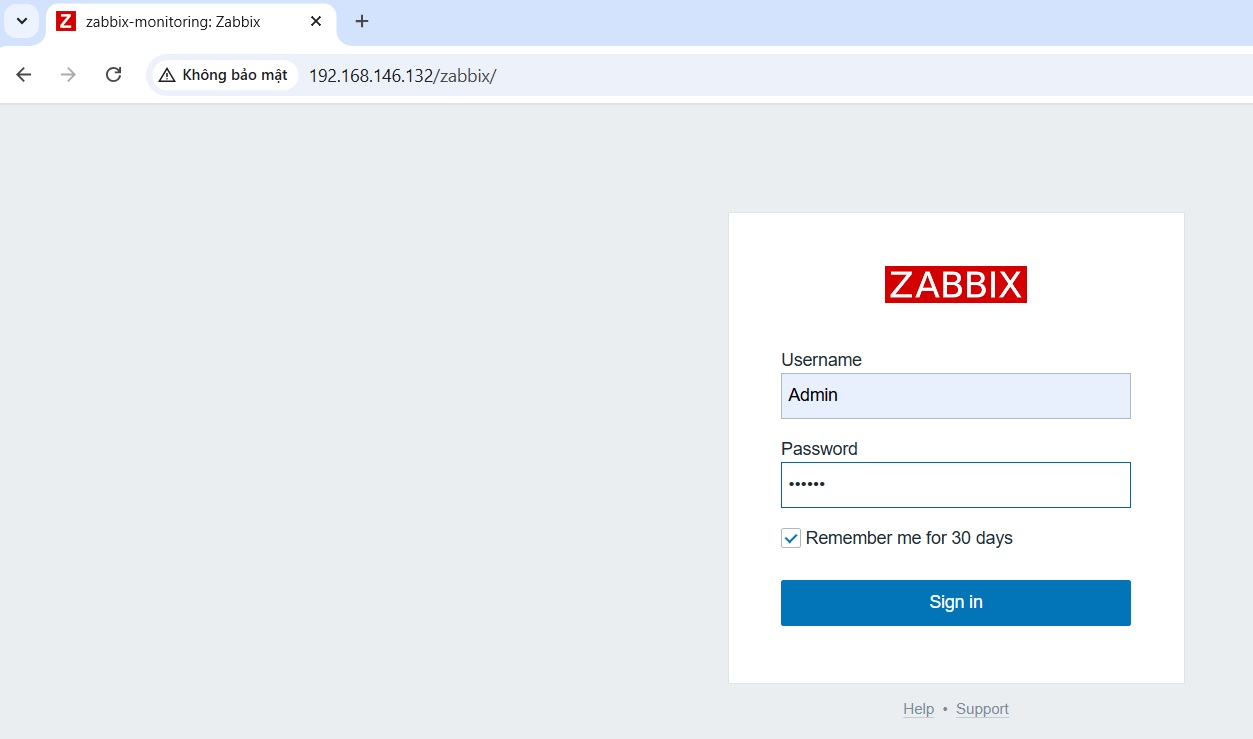
Task: Focus the Username field containing Admin
Action: pyautogui.click(x=955, y=396)
